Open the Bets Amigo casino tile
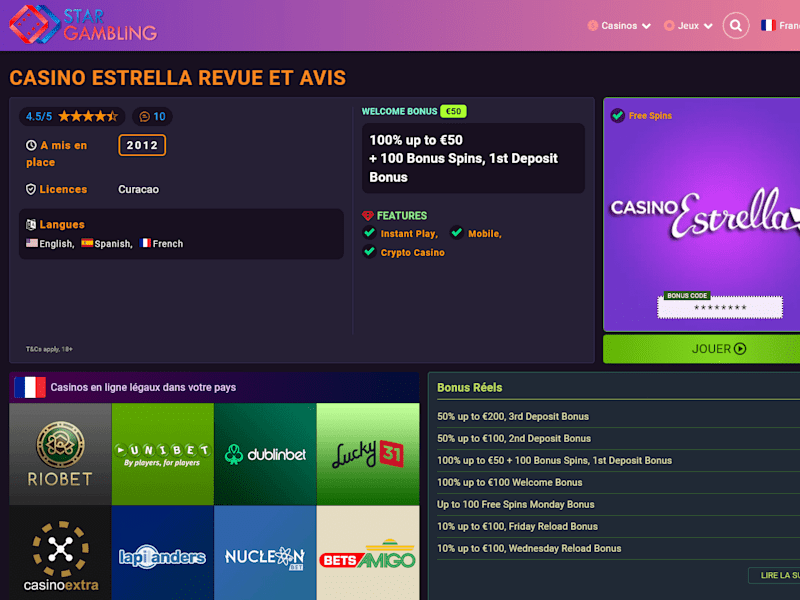The image size is (800, 600). point(368,553)
